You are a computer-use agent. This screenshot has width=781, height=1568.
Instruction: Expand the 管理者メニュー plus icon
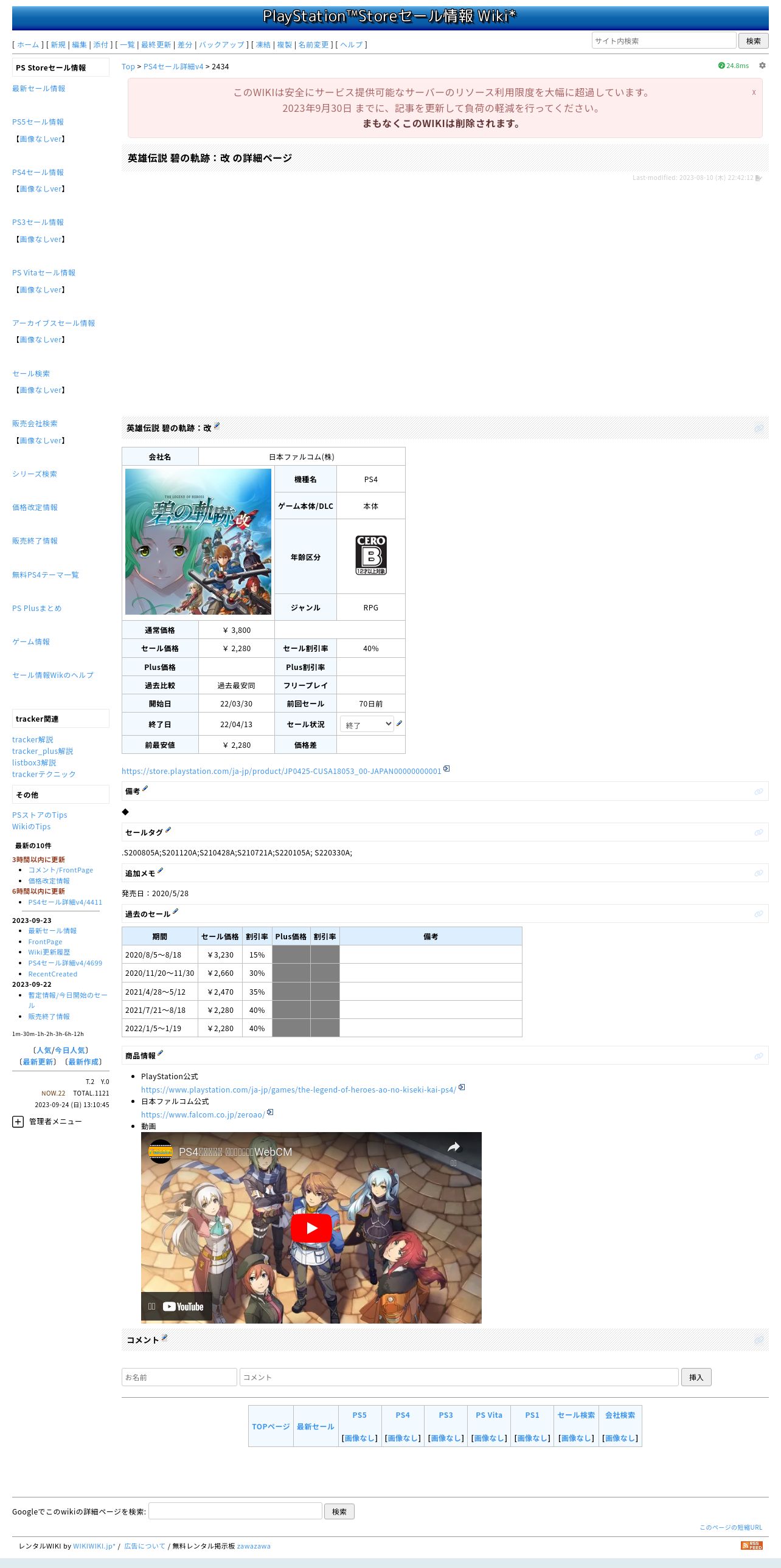point(18,1121)
